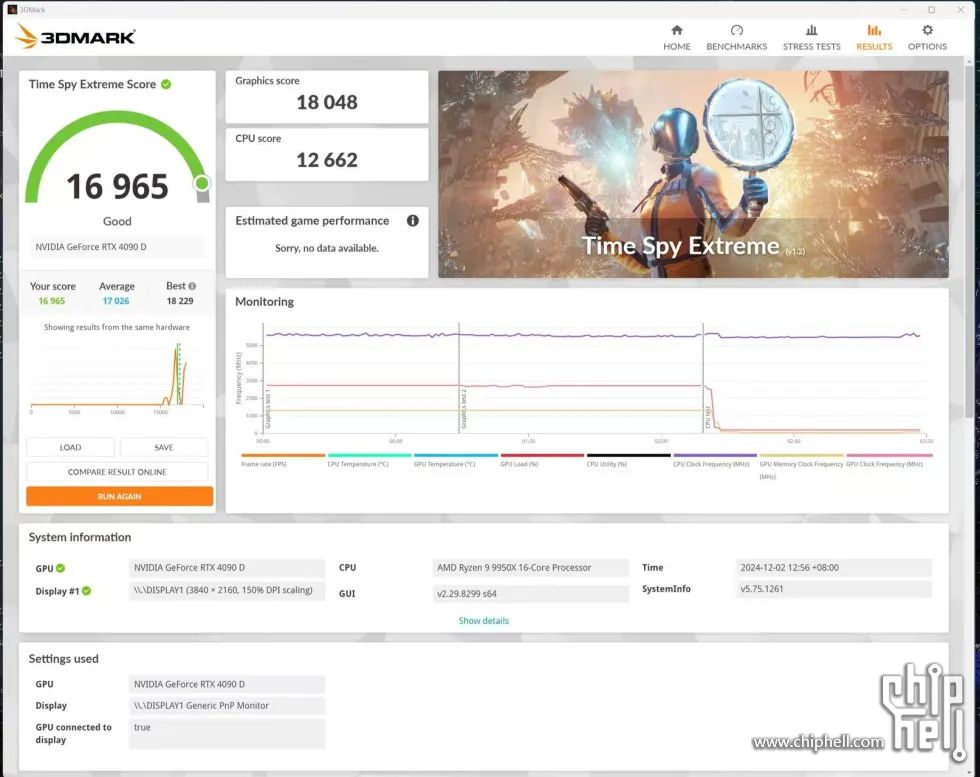Select the RESULTS tab
The height and width of the screenshot is (777, 980).
[x=874, y=38]
